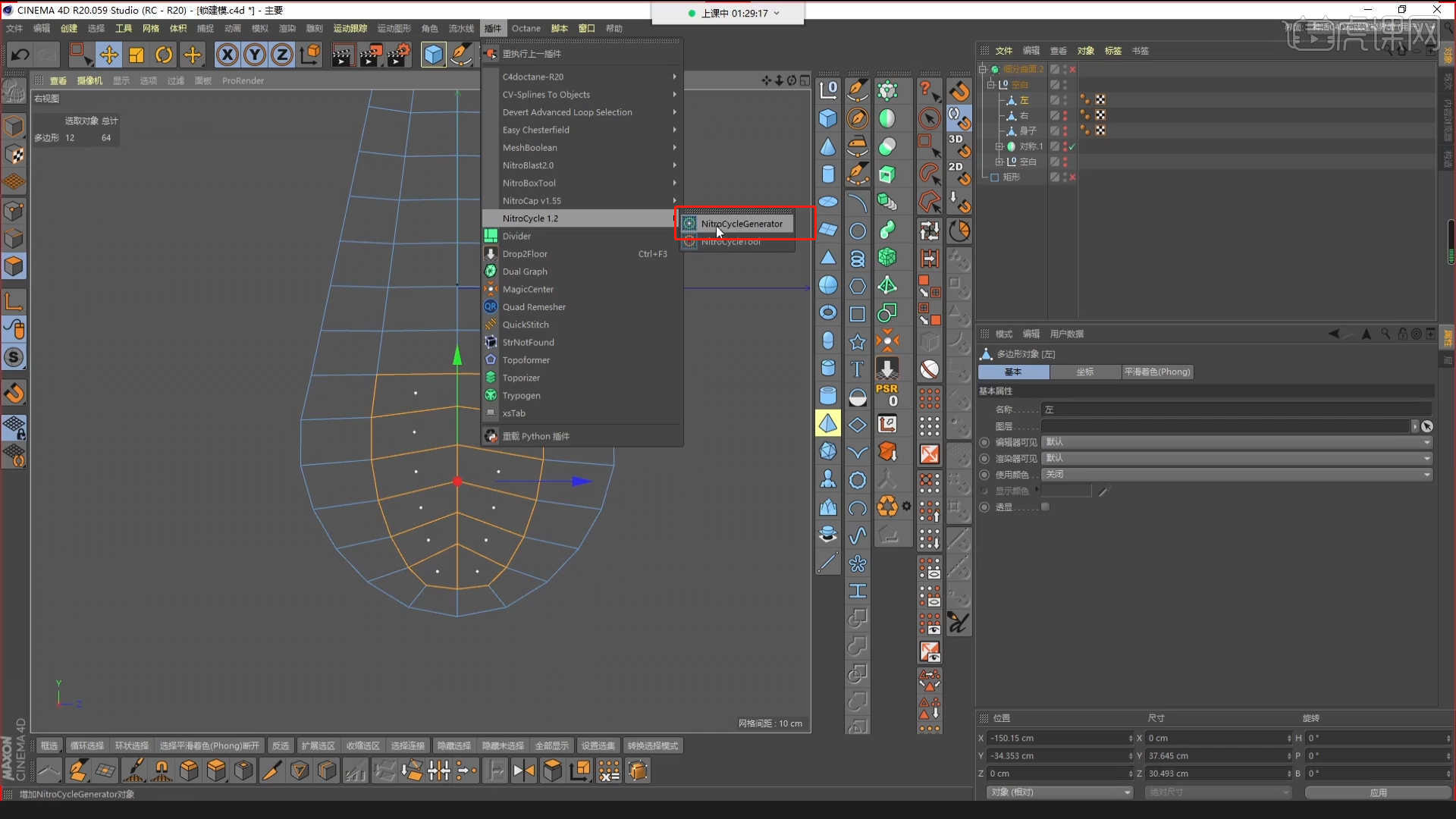The width and height of the screenshot is (1456, 819).
Task: Click the search magnifier in the attribute panel
Action: [x=1385, y=334]
